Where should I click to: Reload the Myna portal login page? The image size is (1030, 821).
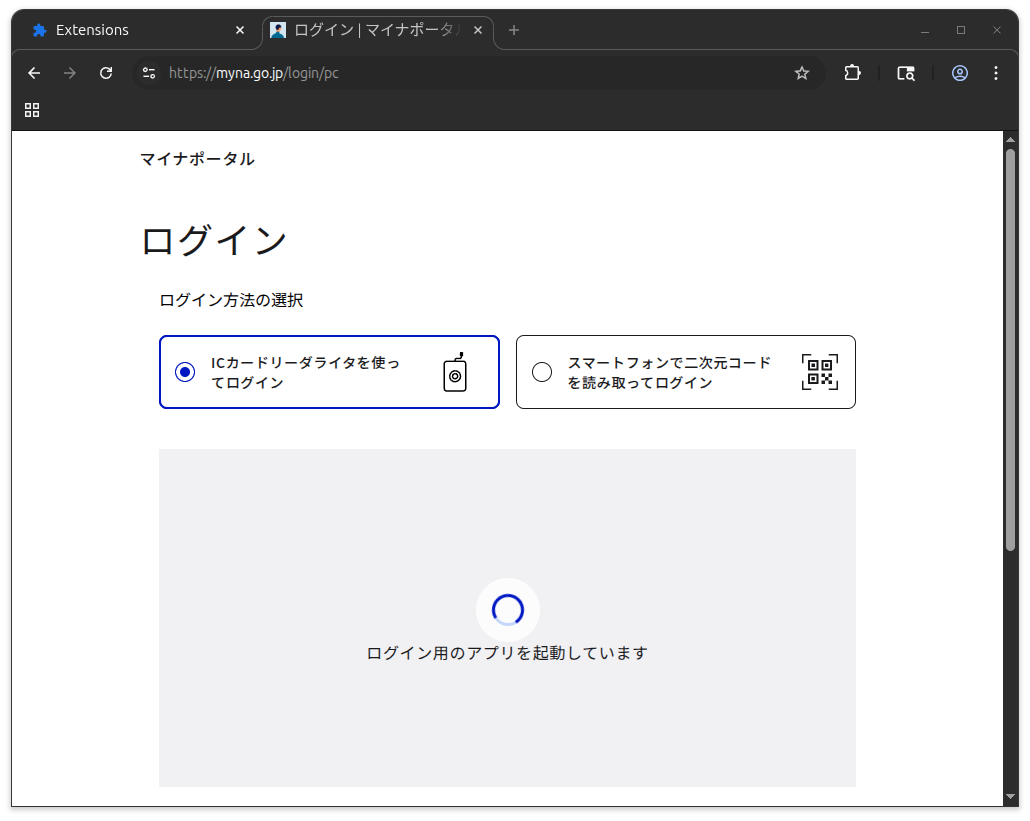click(x=106, y=73)
